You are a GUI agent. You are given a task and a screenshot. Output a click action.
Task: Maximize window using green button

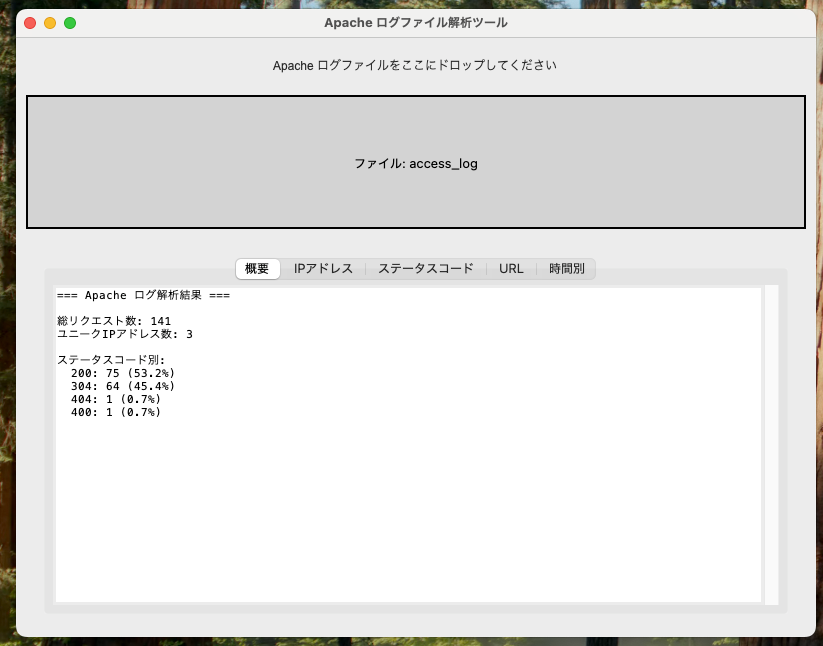click(x=70, y=23)
